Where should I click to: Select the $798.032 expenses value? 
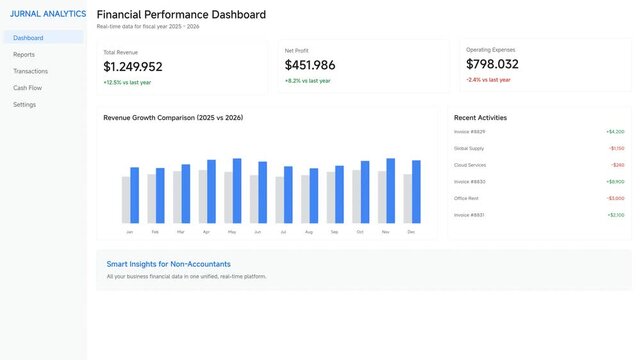pyautogui.click(x=492, y=64)
